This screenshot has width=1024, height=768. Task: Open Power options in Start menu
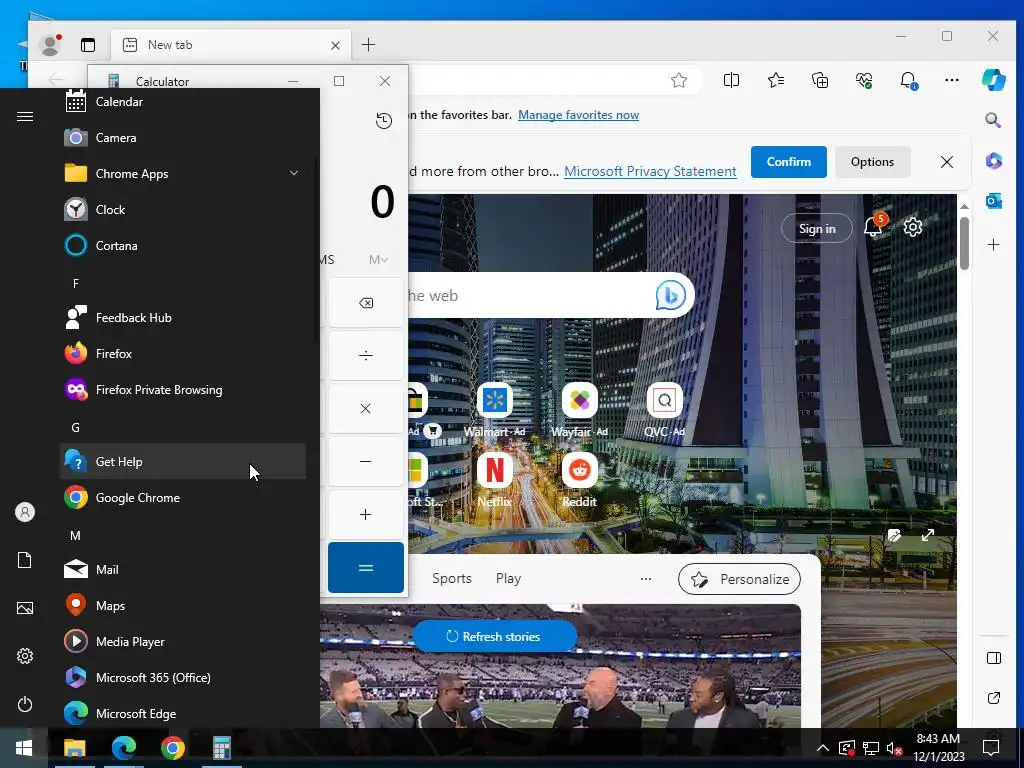pyautogui.click(x=25, y=705)
